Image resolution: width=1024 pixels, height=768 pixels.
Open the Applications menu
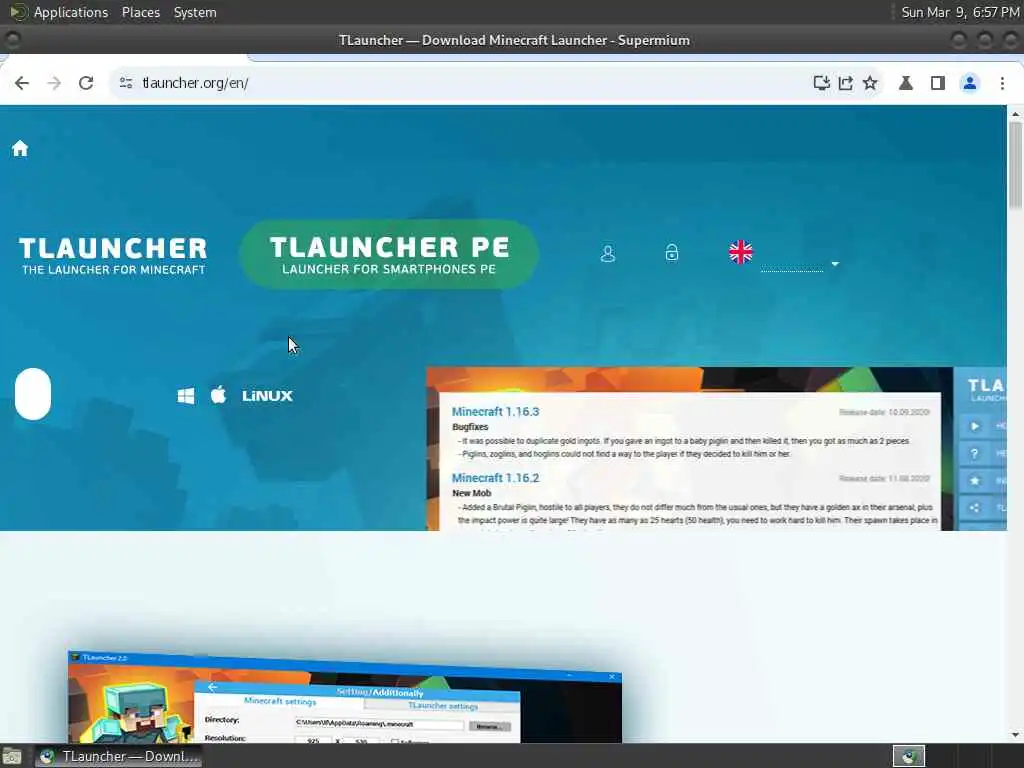(71, 12)
